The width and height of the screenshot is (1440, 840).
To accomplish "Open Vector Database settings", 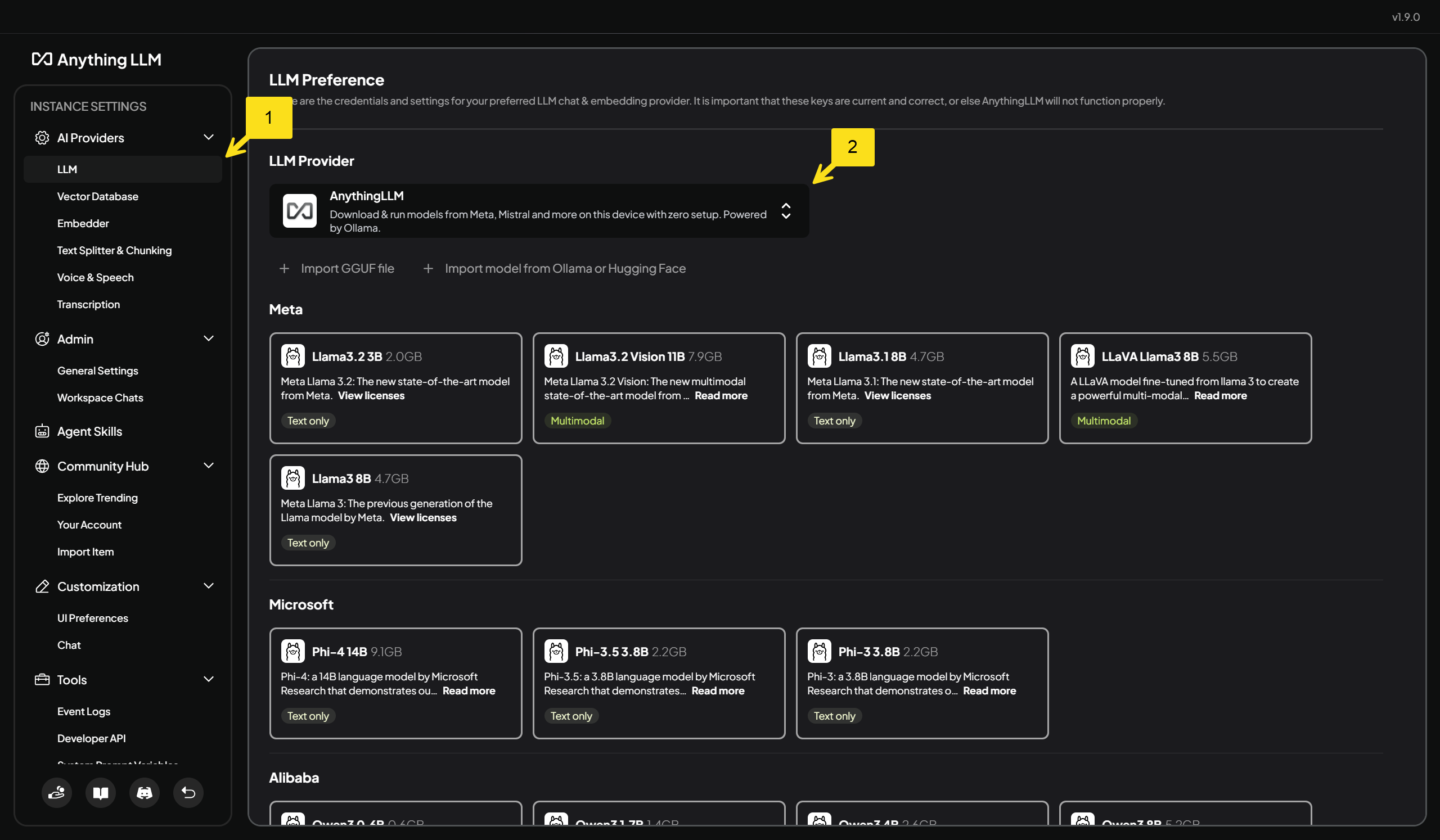I will (98, 196).
